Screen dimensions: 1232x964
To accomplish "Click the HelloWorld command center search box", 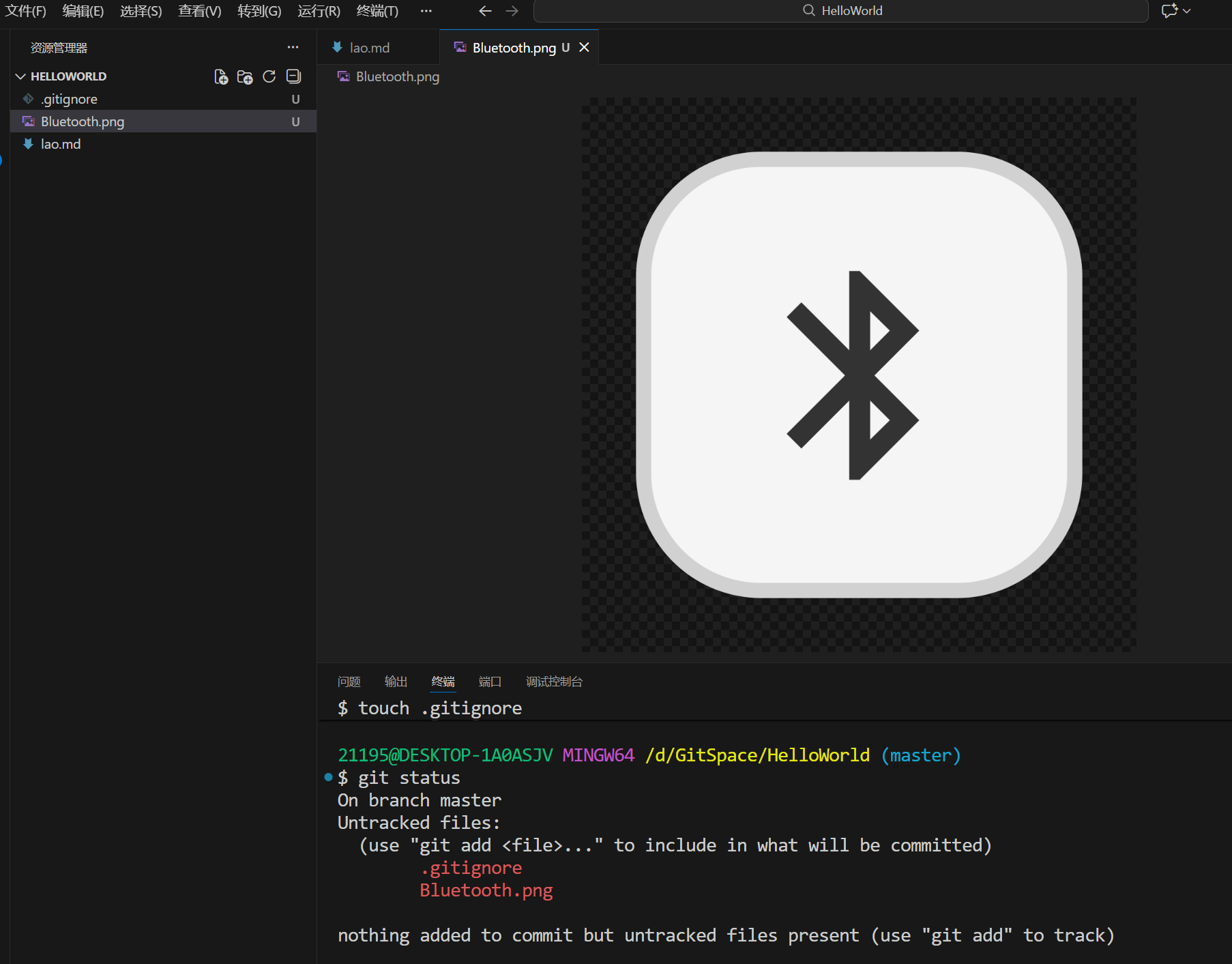I will 840,11.
